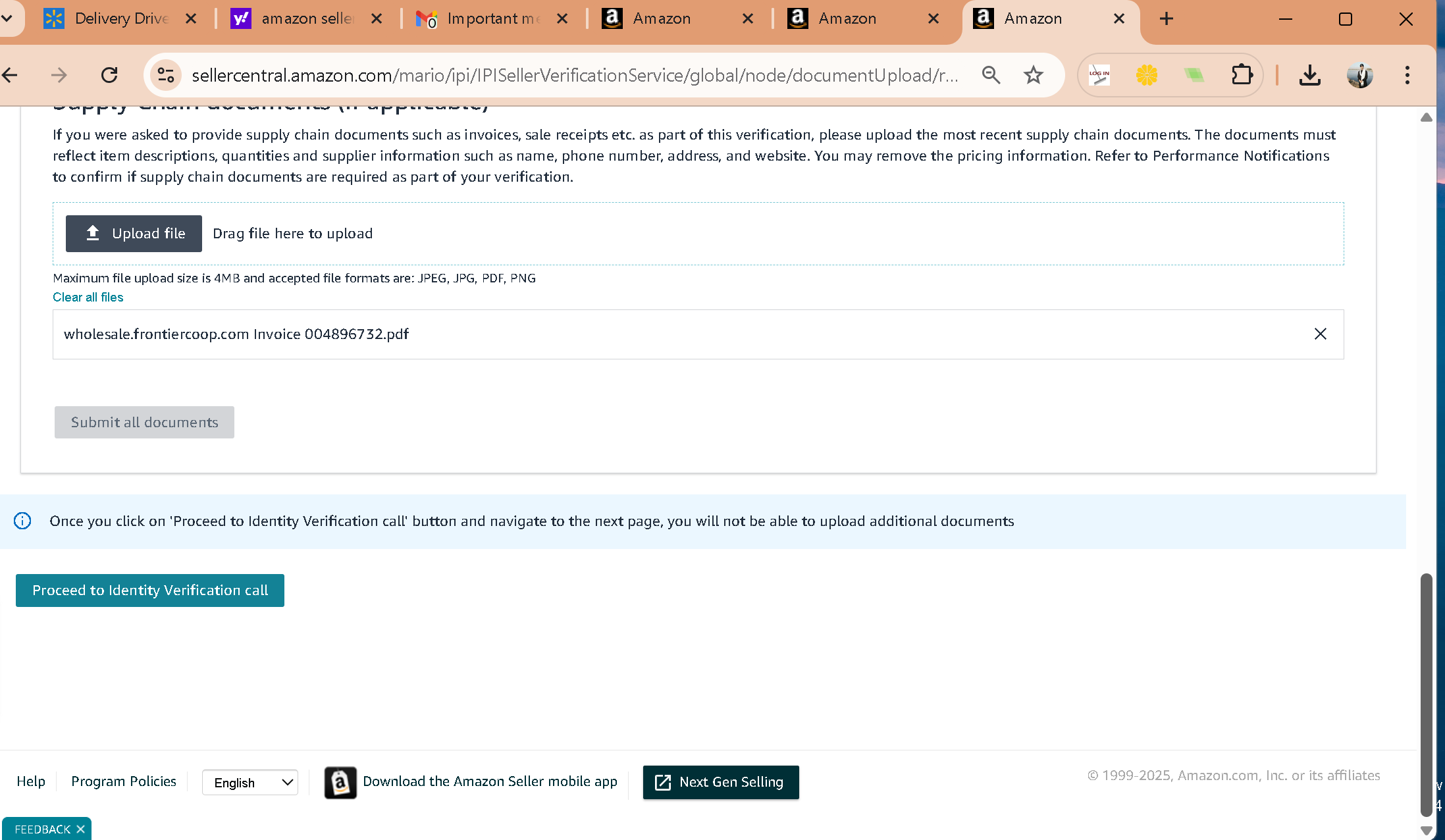
Task: Click the upload arrow icon in Upload file
Action: pos(93,233)
